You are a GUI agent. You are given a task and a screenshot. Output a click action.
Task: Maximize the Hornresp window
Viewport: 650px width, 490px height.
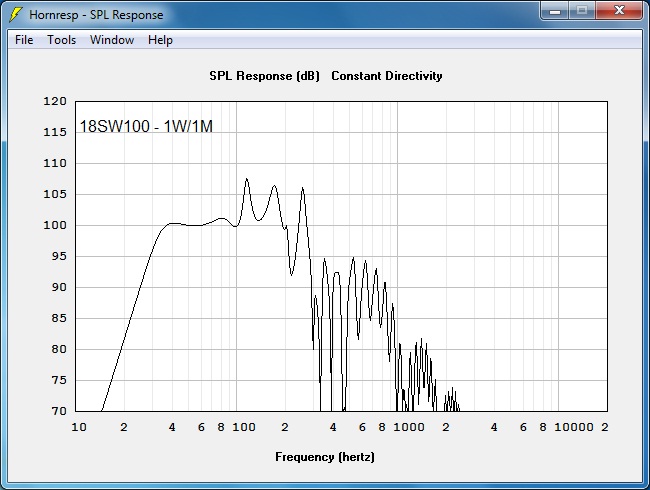582,10
